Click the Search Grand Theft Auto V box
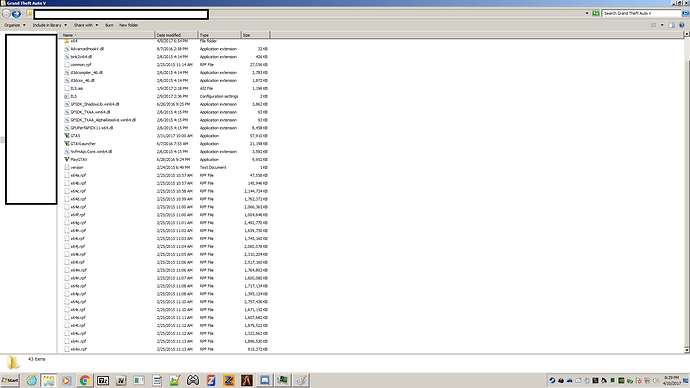 pos(641,13)
